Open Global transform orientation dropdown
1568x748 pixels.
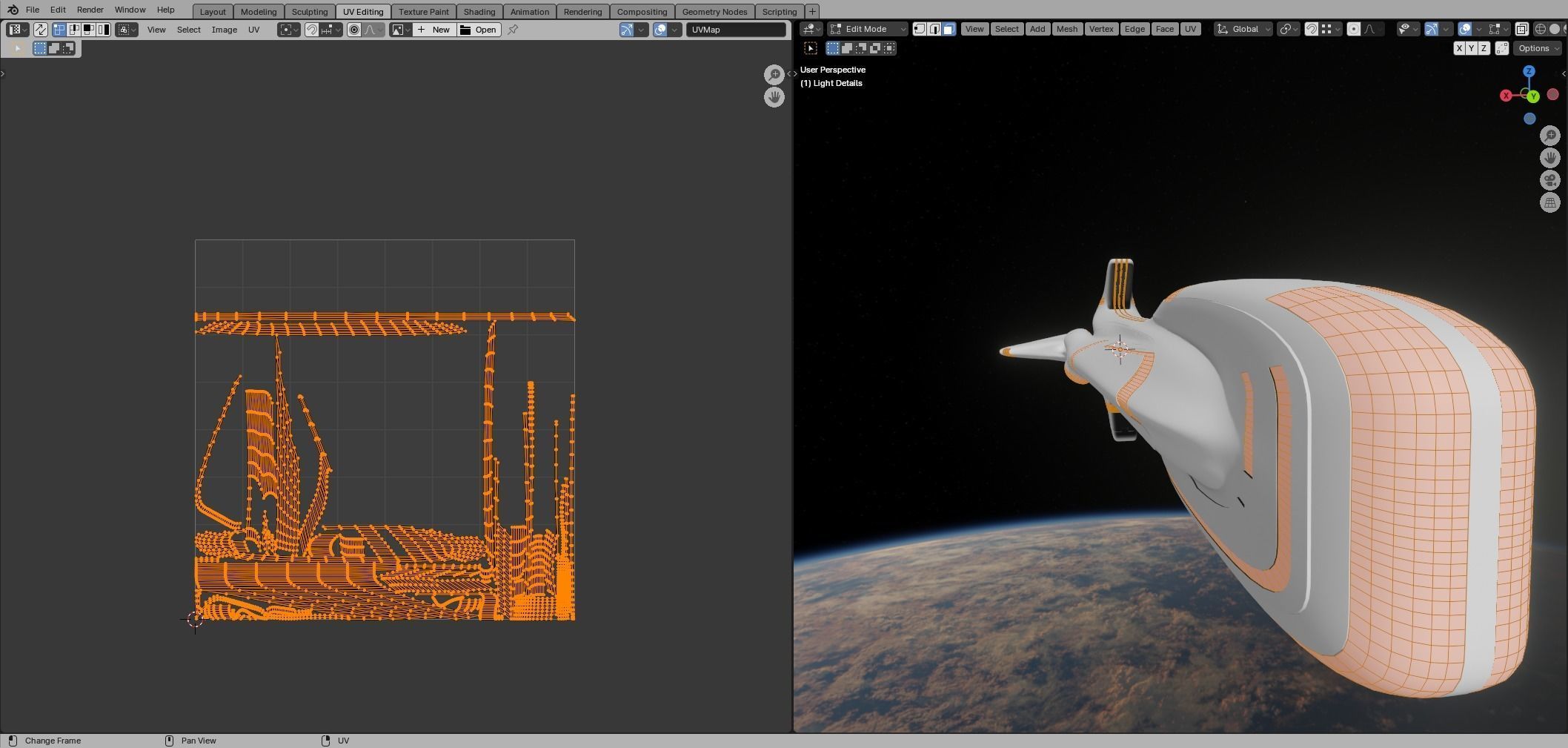click(x=1243, y=29)
